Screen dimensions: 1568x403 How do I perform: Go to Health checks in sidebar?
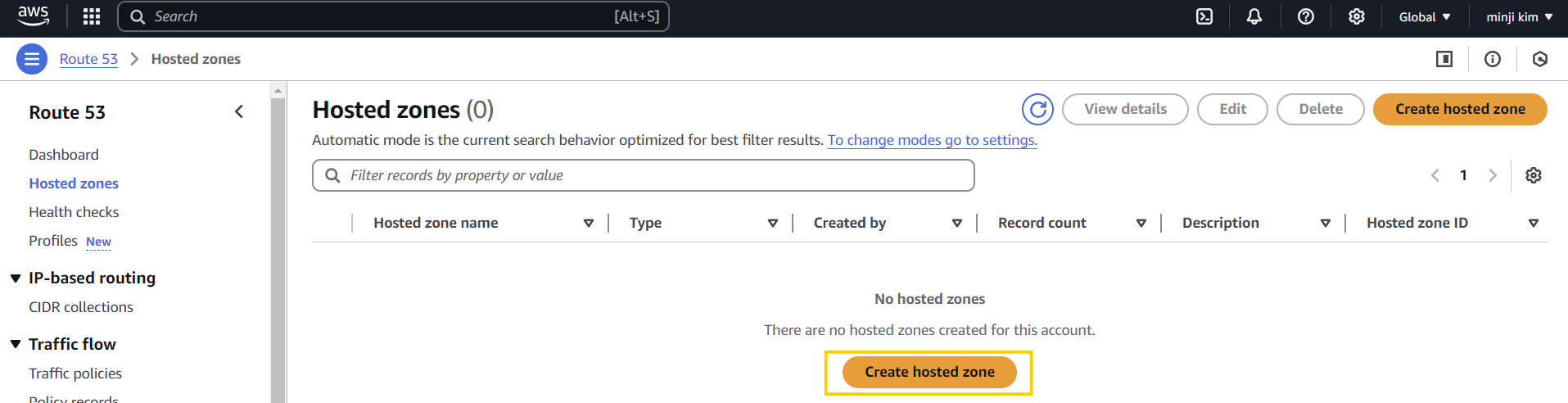click(74, 212)
